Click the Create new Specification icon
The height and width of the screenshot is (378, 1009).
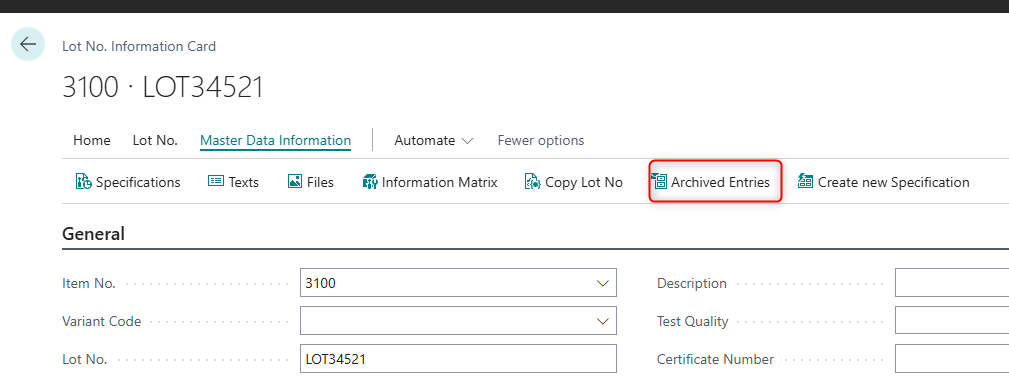806,182
